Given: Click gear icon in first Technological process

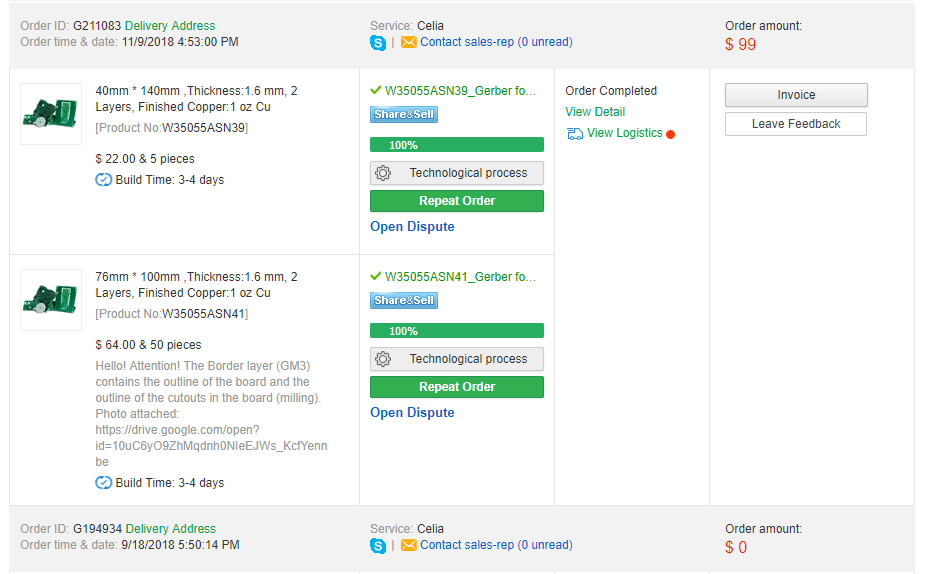Looking at the screenshot, I should 383,173.
